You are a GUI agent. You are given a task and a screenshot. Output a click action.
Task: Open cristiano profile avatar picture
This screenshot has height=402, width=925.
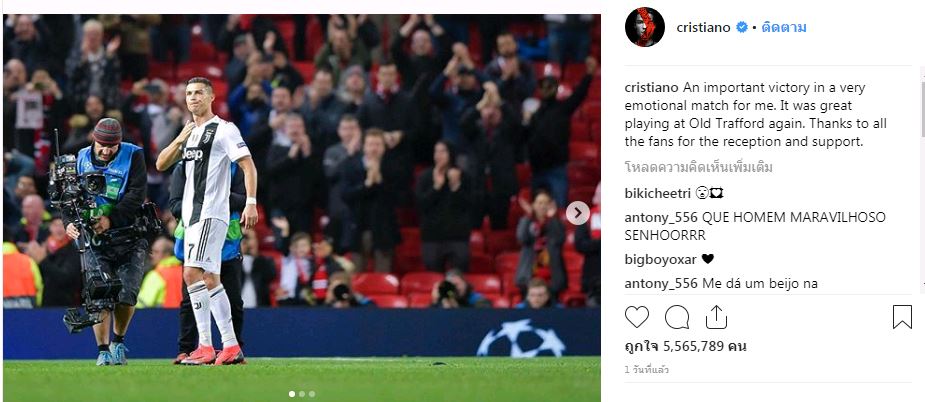pos(645,27)
